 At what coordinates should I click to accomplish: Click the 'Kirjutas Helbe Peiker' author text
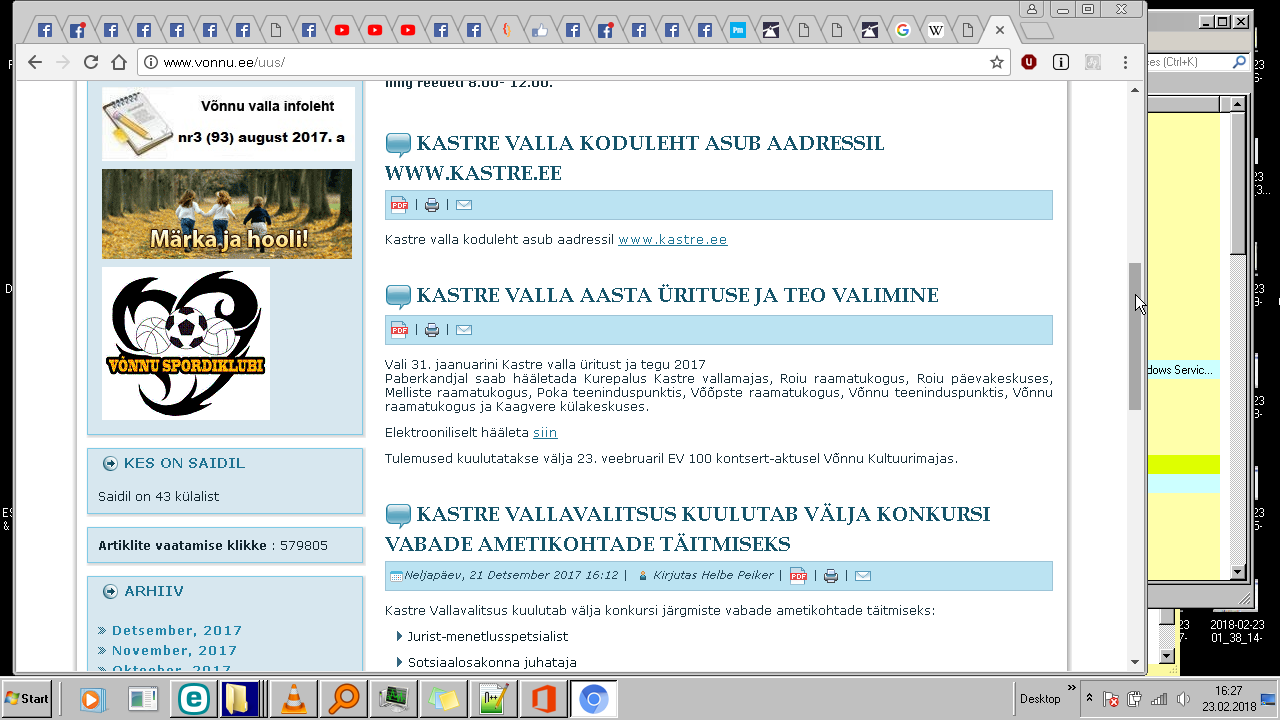(713, 576)
